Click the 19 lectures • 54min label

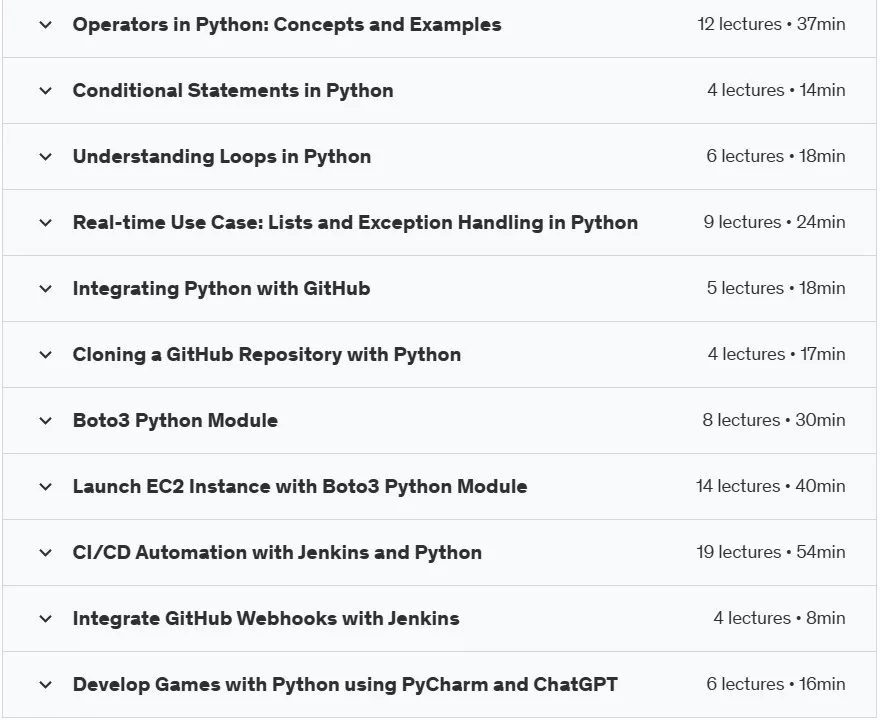coord(771,552)
